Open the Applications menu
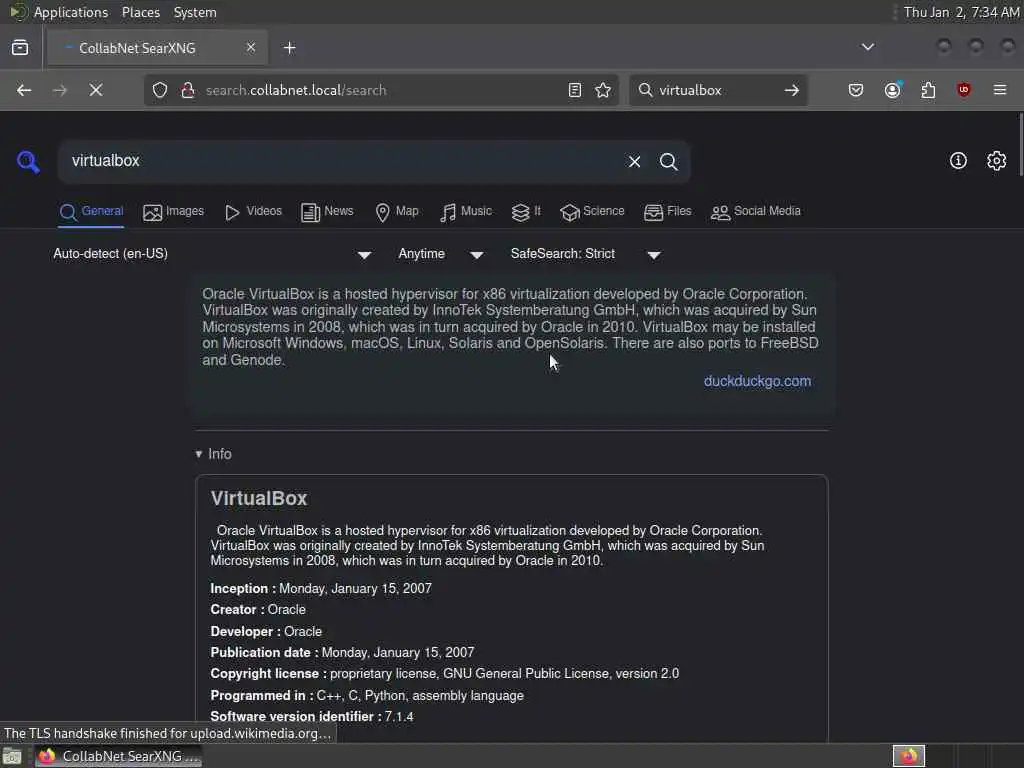 click(x=71, y=12)
